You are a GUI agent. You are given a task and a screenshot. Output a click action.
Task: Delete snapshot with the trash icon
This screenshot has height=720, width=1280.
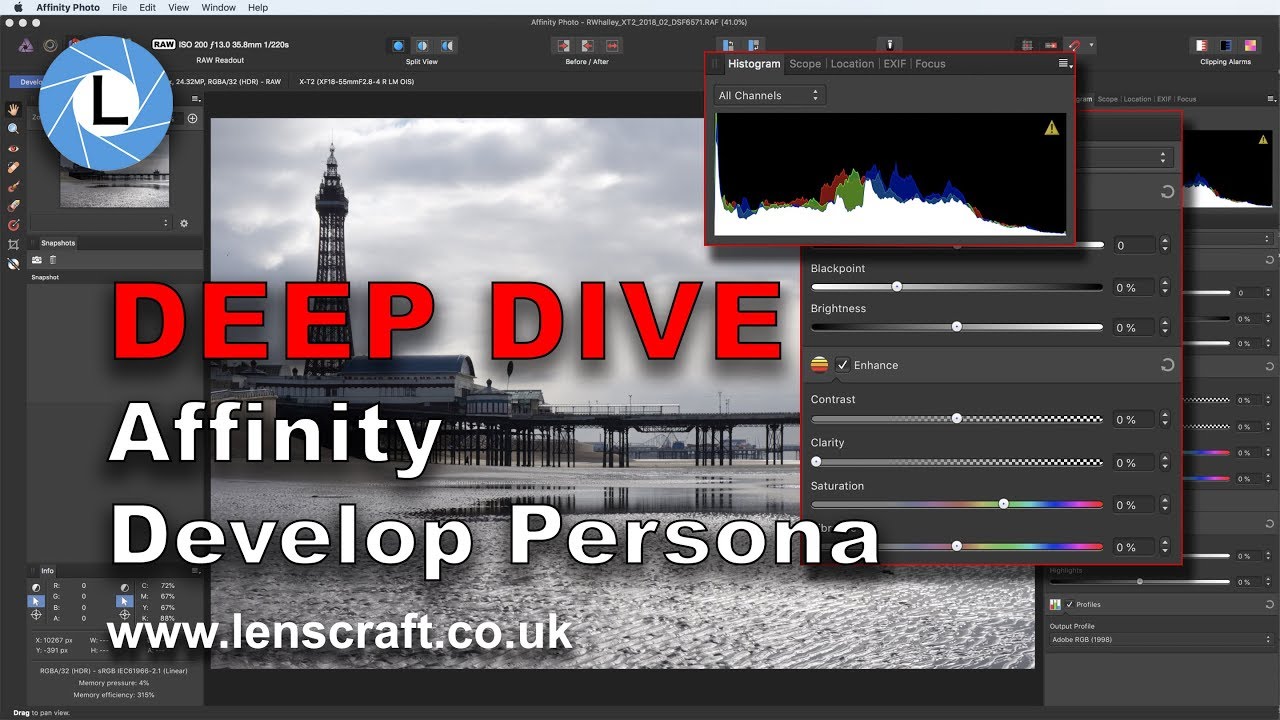[x=53, y=259]
